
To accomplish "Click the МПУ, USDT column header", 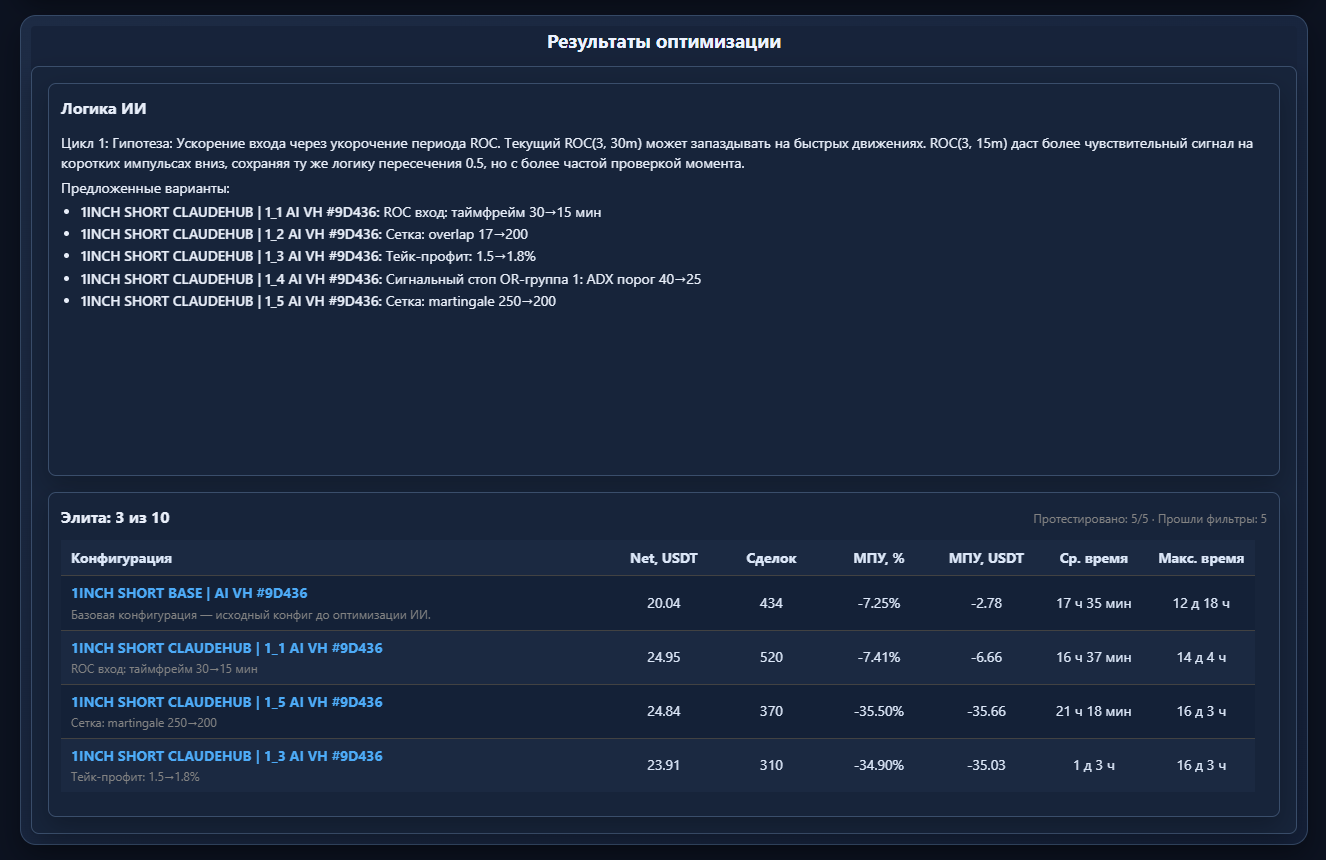I will (x=986, y=558).
